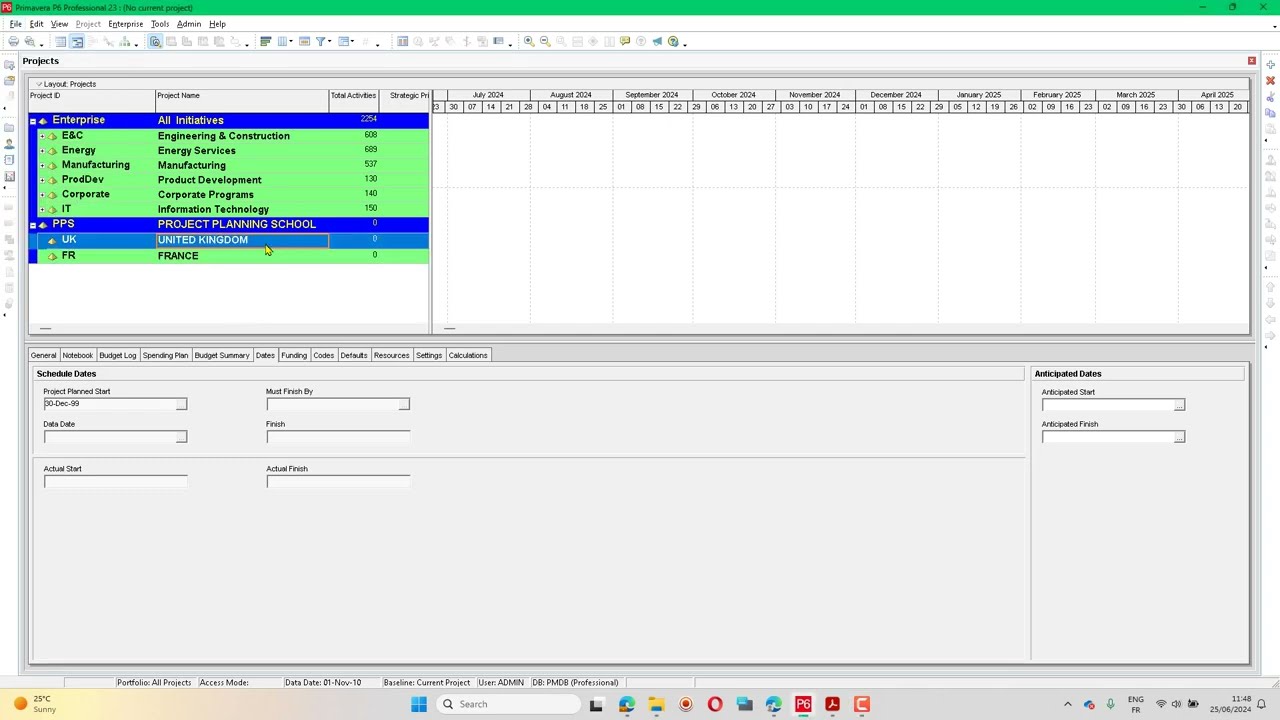
Task: Click the red Delete X icon
Action: [x=1270, y=81]
